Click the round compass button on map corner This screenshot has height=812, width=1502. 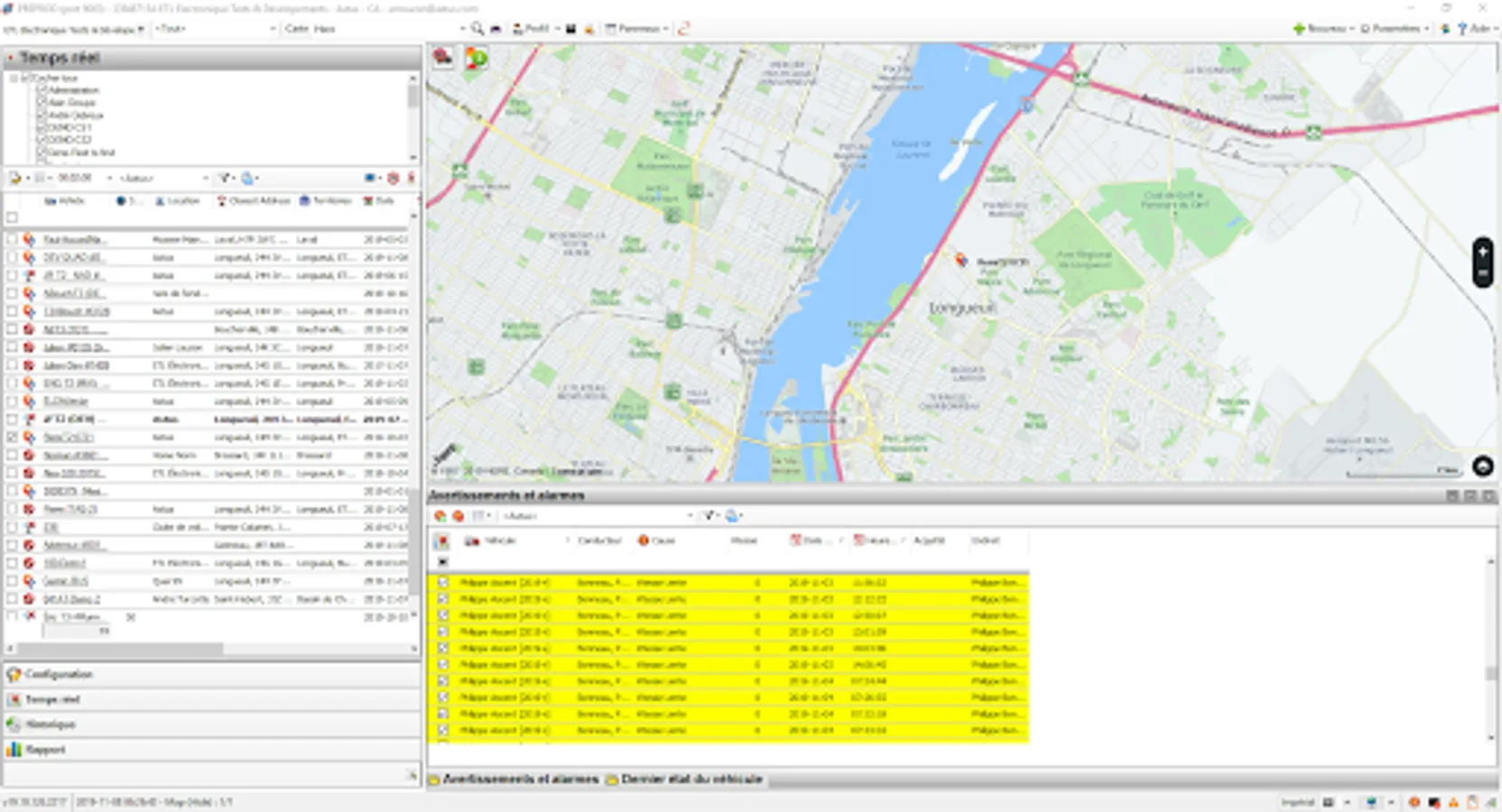pos(1482,466)
